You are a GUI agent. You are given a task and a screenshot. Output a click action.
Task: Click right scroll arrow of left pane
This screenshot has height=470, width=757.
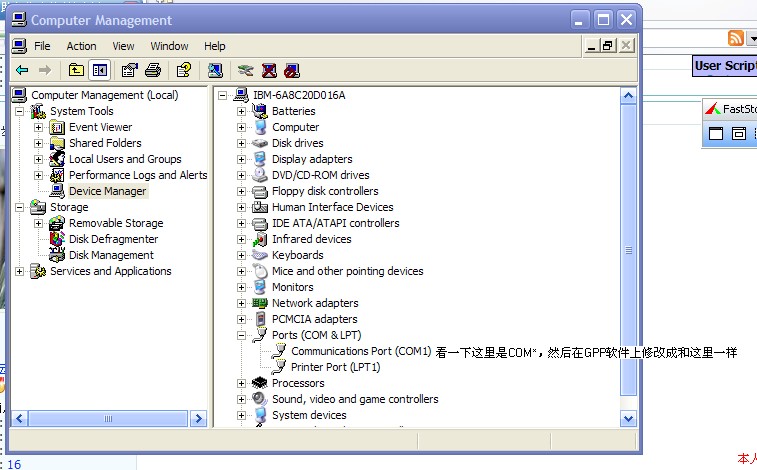198,418
